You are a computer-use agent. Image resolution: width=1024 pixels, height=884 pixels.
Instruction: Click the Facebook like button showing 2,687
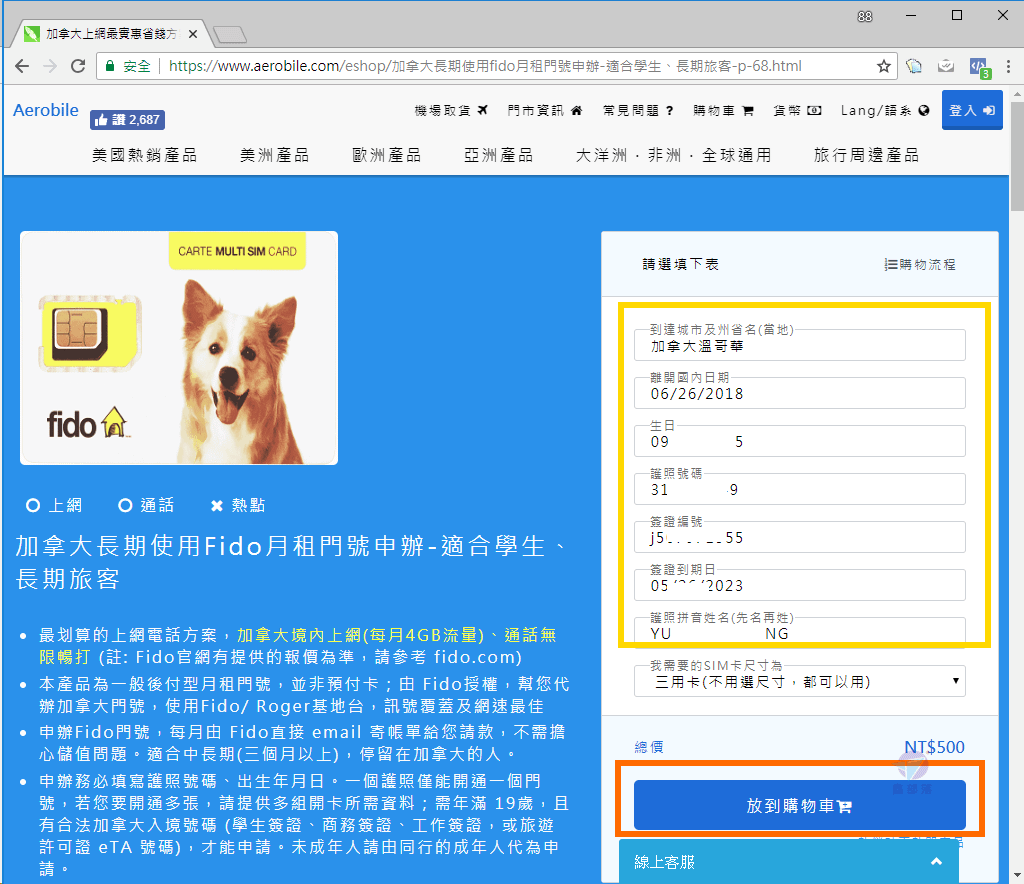pyautogui.click(x=127, y=119)
